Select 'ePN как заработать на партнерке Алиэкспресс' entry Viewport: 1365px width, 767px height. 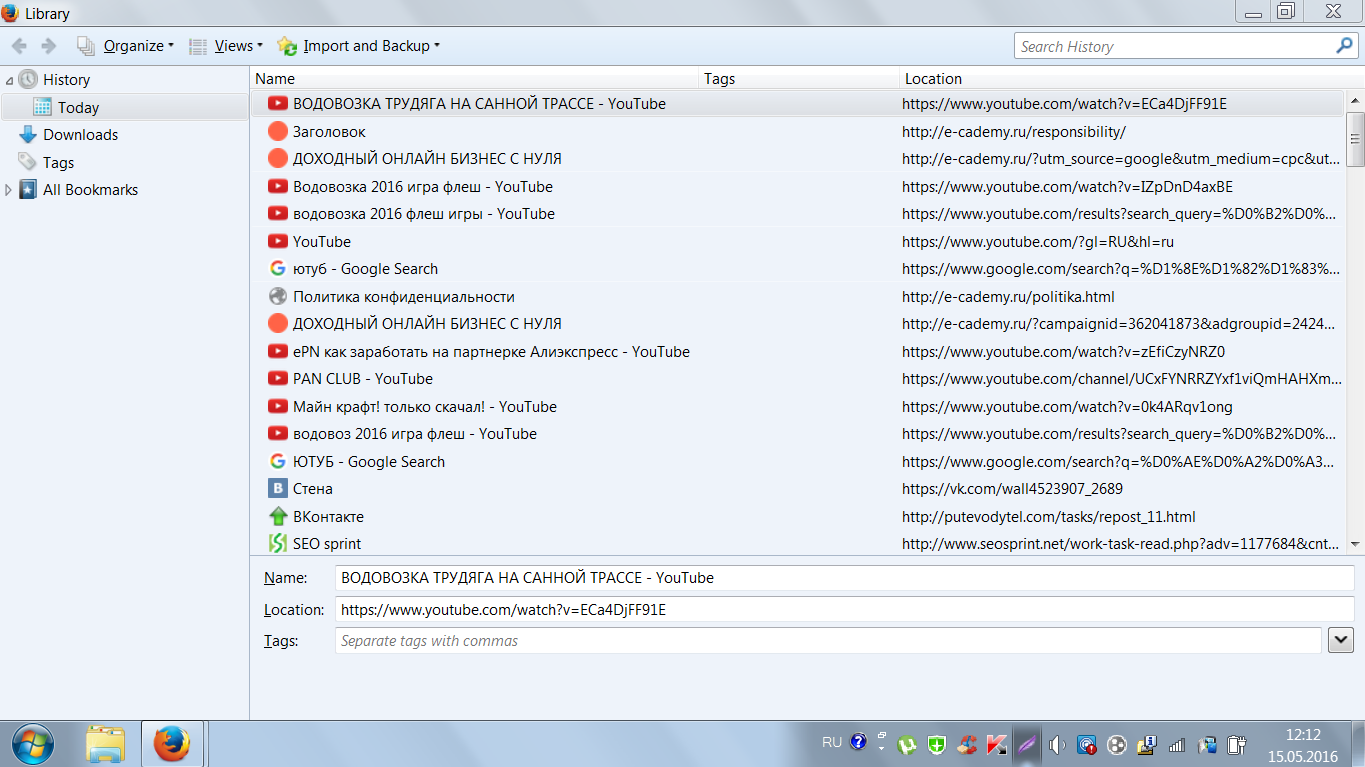(491, 352)
